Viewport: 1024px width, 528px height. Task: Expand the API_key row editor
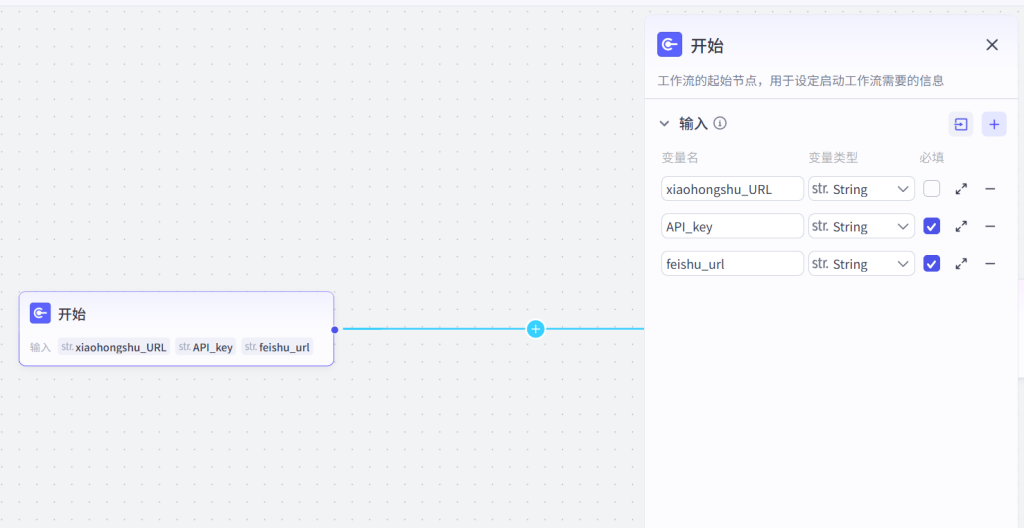click(961, 226)
